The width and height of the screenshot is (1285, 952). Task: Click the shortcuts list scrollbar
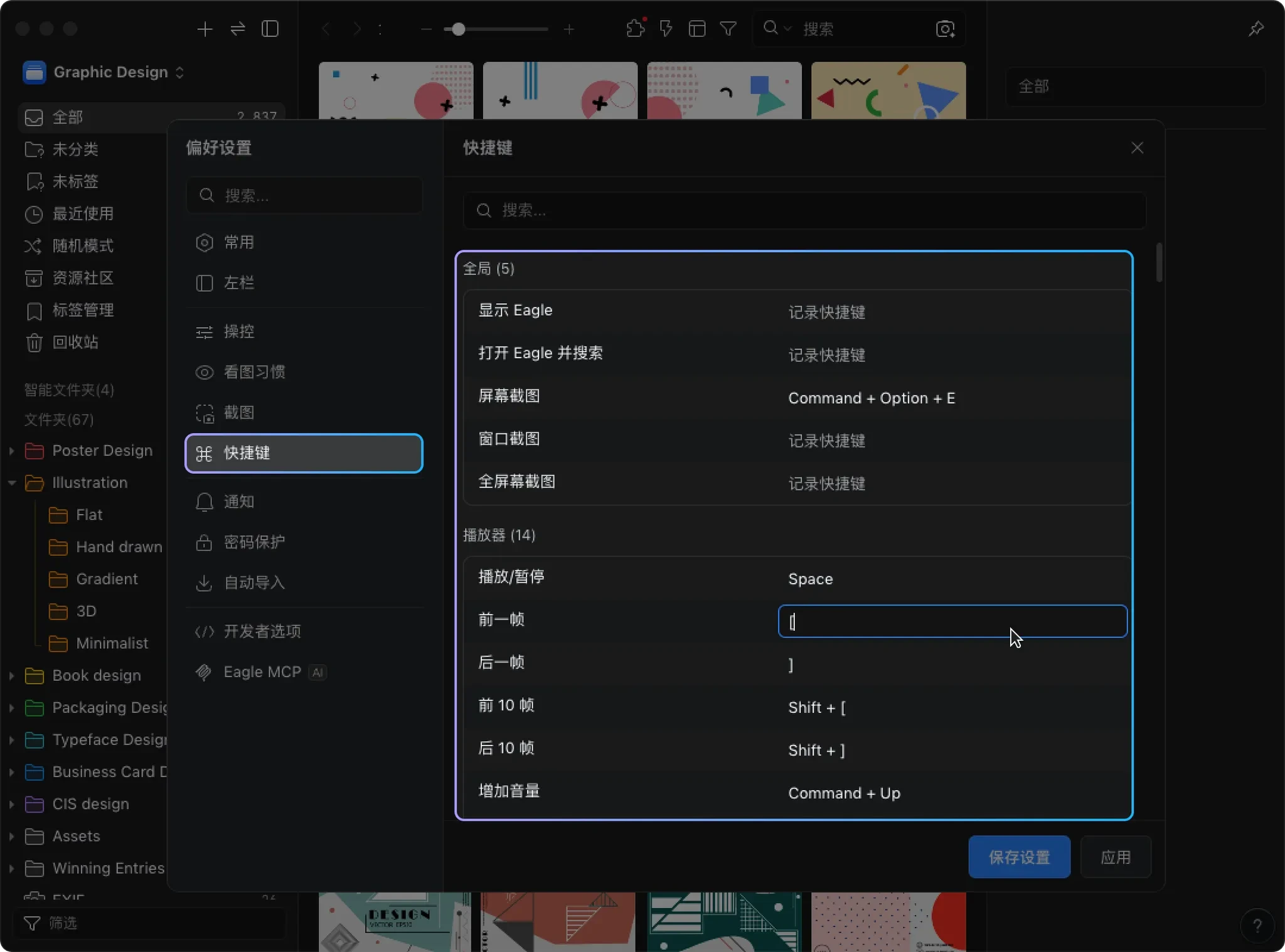click(x=1158, y=263)
